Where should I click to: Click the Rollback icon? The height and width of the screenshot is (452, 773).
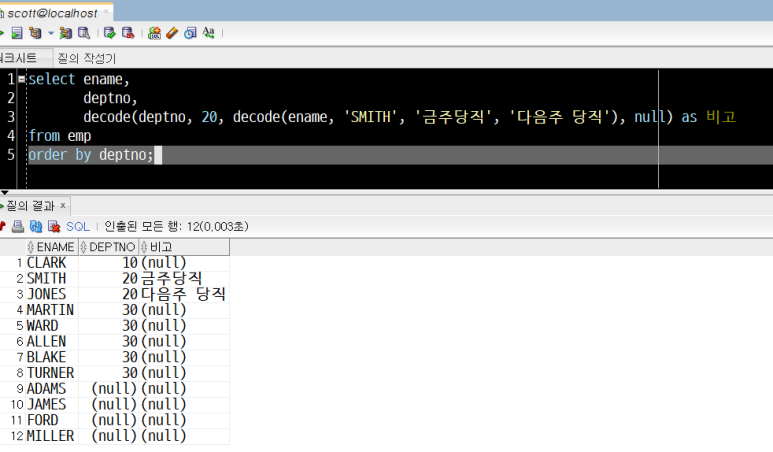(128, 33)
